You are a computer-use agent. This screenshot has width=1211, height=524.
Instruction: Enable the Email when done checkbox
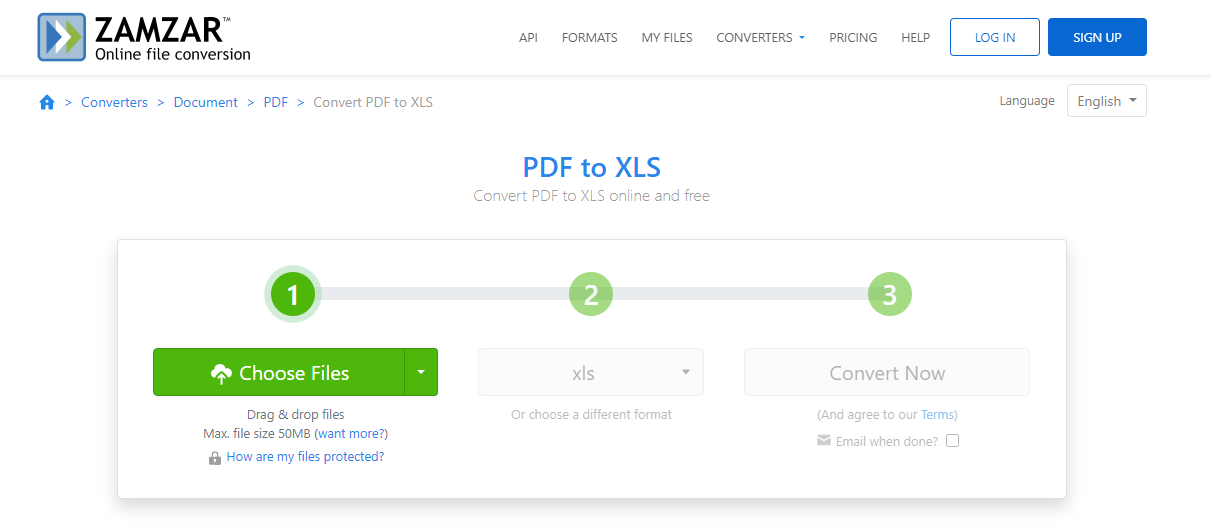click(x=952, y=440)
